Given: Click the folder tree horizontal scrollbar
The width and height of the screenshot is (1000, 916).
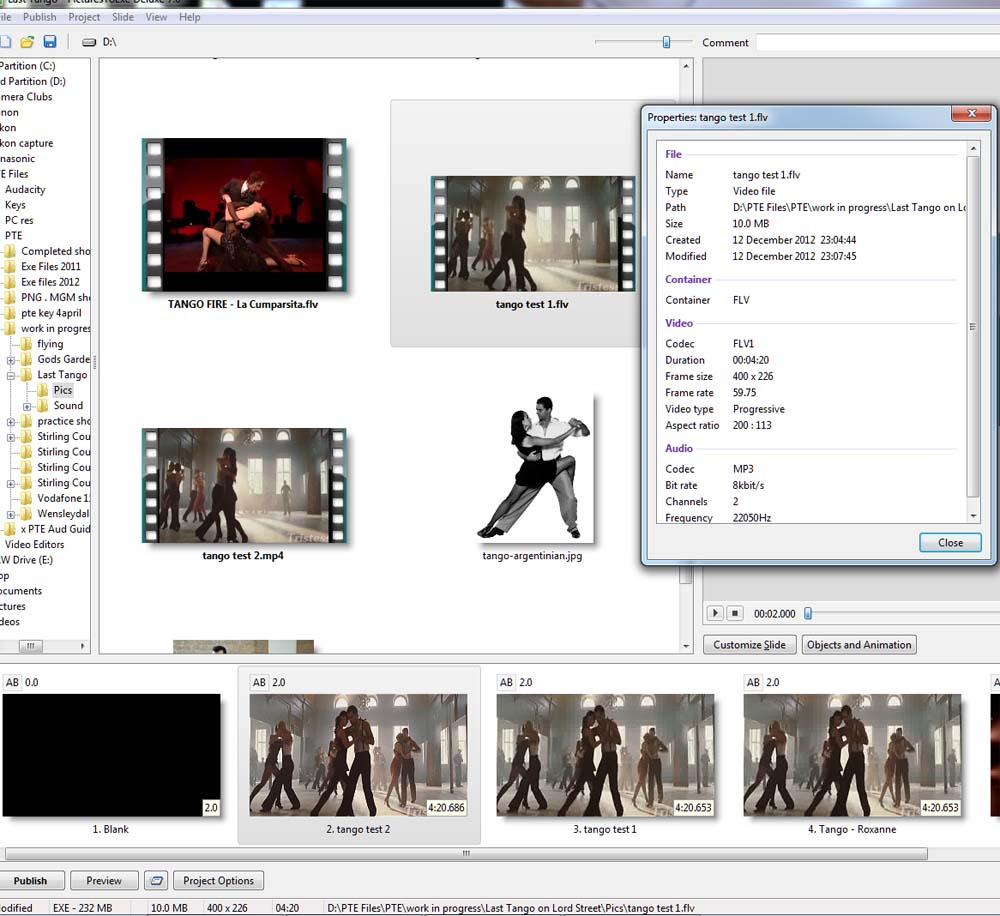Looking at the screenshot, I should click(x=31, y=646).
